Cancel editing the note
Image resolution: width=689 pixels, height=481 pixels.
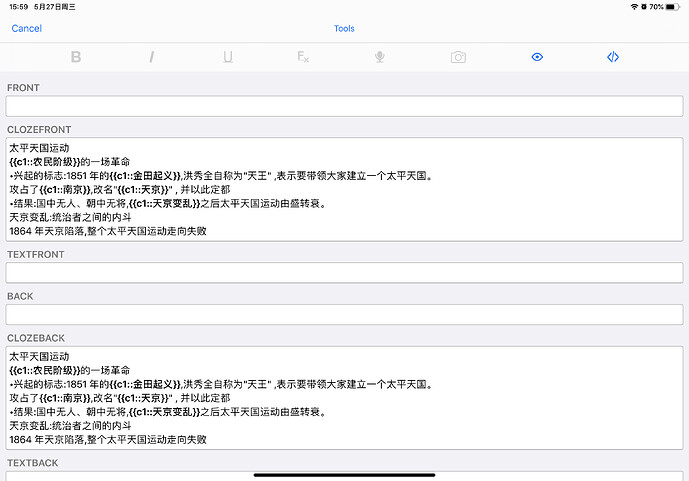26,29
